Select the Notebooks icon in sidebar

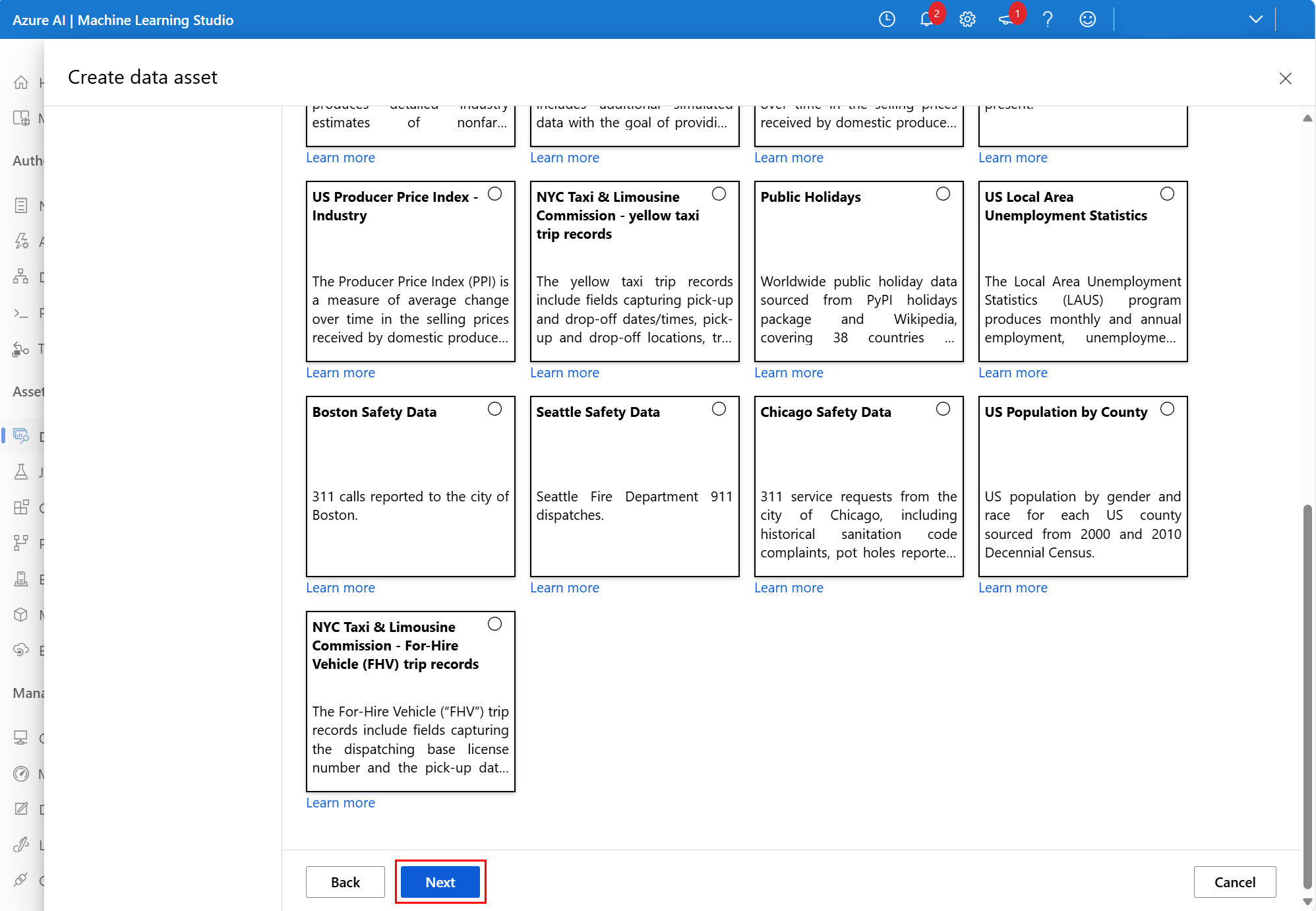click(21, 205)
